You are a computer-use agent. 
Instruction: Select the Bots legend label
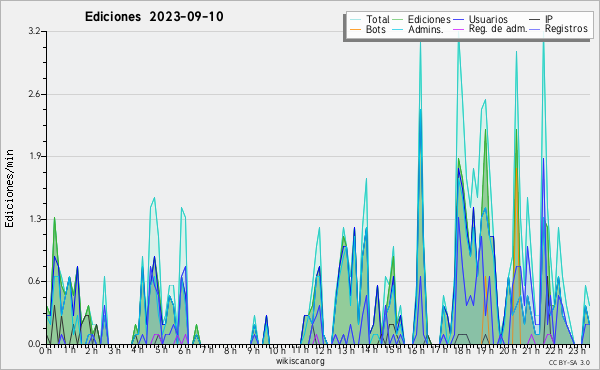[x=376, y=29]
